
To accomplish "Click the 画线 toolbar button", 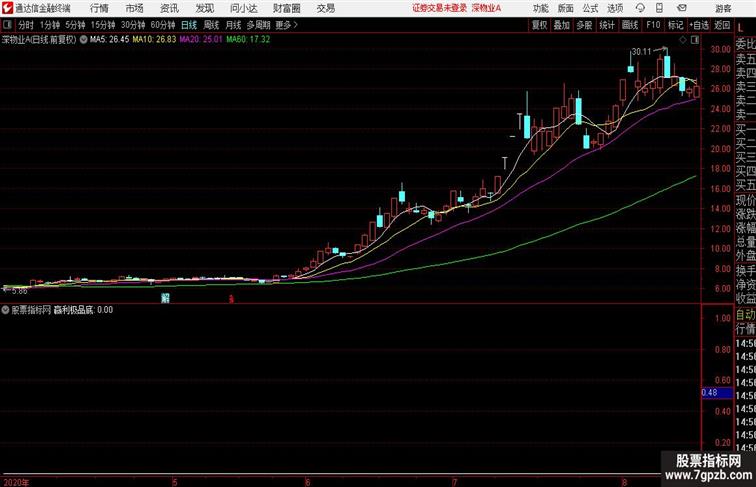I will click(x=630, y=25).
